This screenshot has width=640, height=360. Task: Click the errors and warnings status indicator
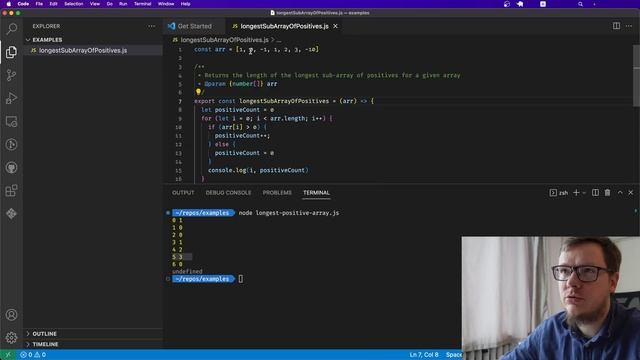point(33,355)
